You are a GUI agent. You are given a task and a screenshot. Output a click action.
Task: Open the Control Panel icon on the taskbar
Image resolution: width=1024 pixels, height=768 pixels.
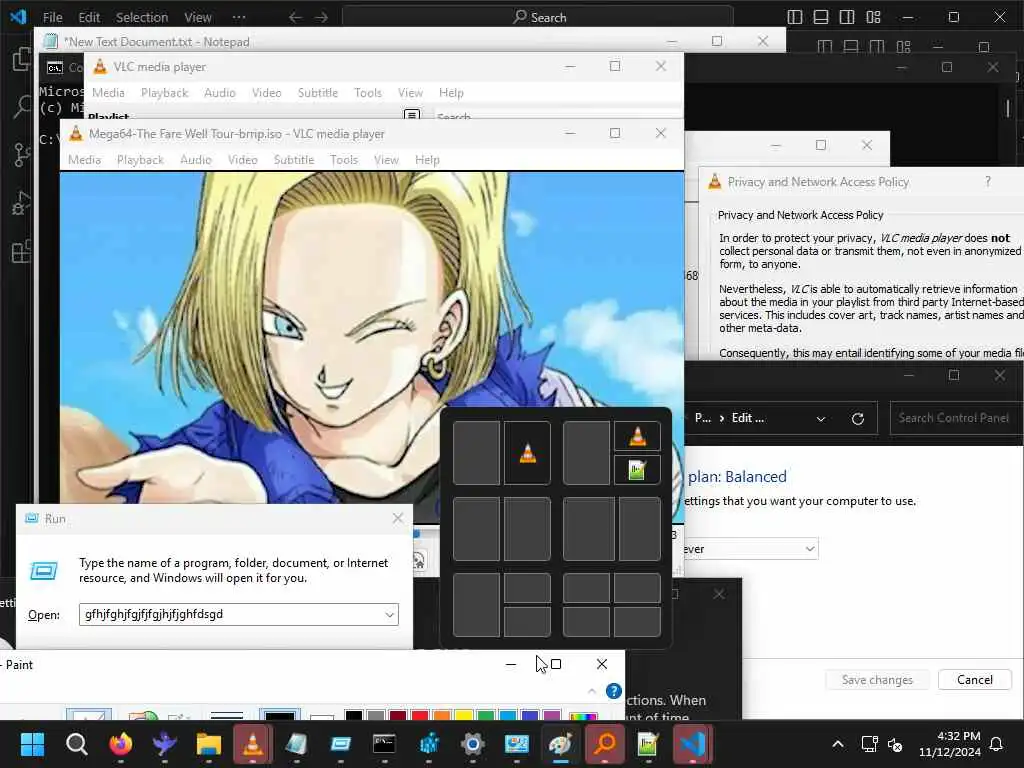516,744
